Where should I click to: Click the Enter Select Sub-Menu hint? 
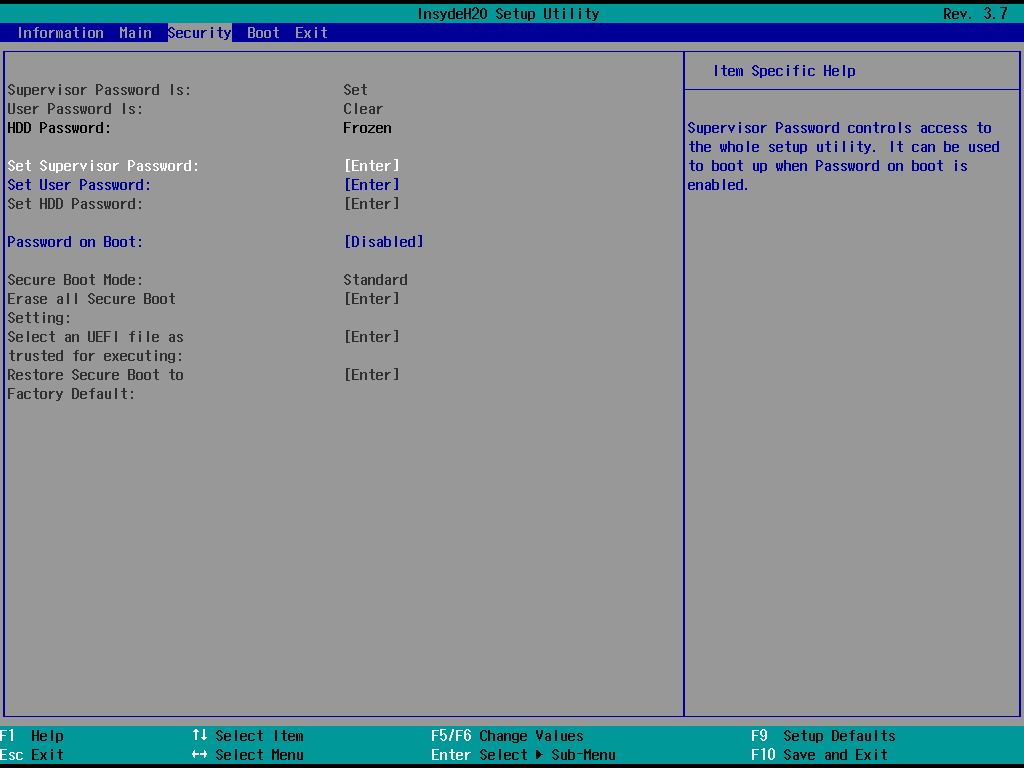point(523,755)
